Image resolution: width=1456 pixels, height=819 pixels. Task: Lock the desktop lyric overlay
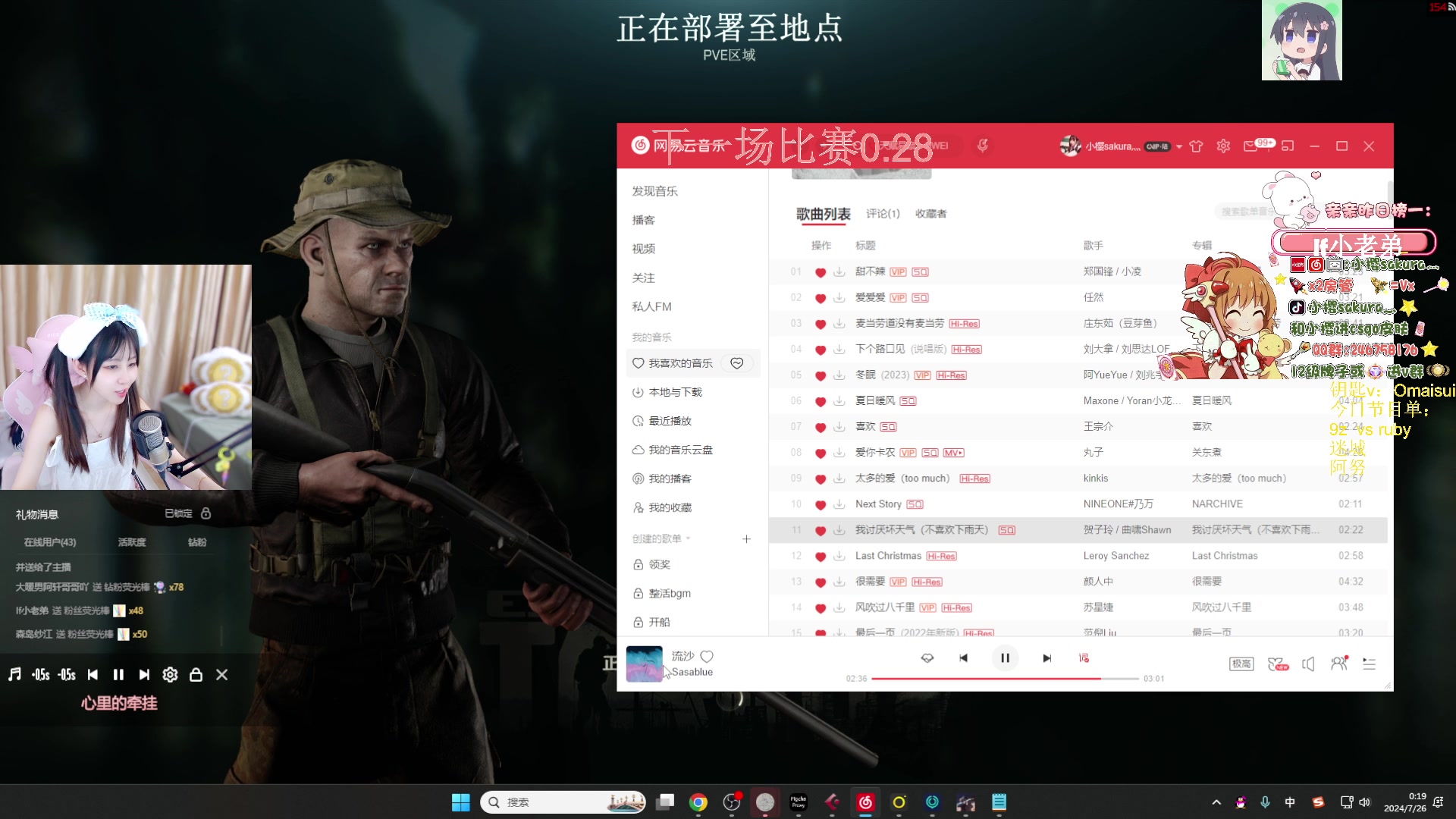[x=196, y=675]
